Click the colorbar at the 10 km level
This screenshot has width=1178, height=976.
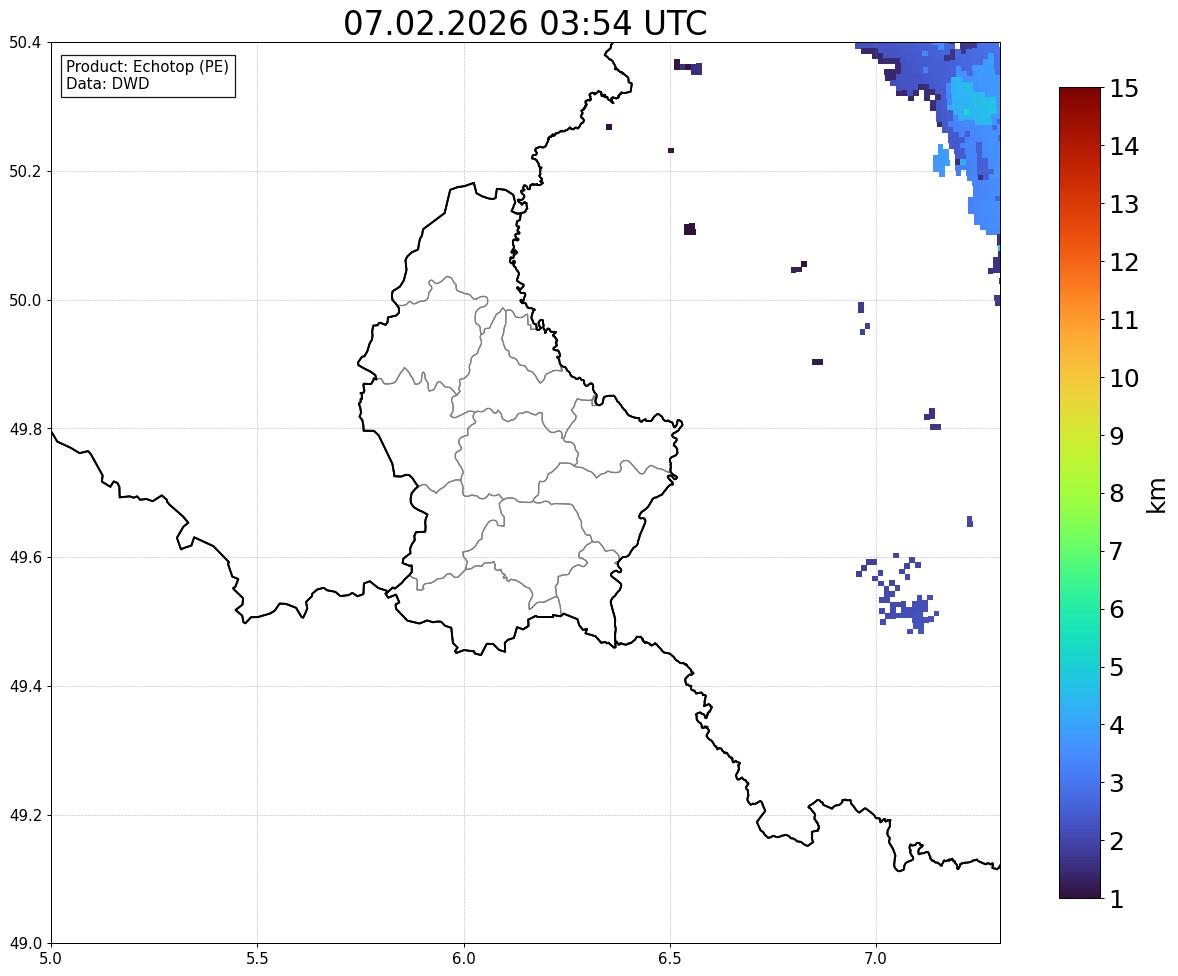(x=1080, y=378)
